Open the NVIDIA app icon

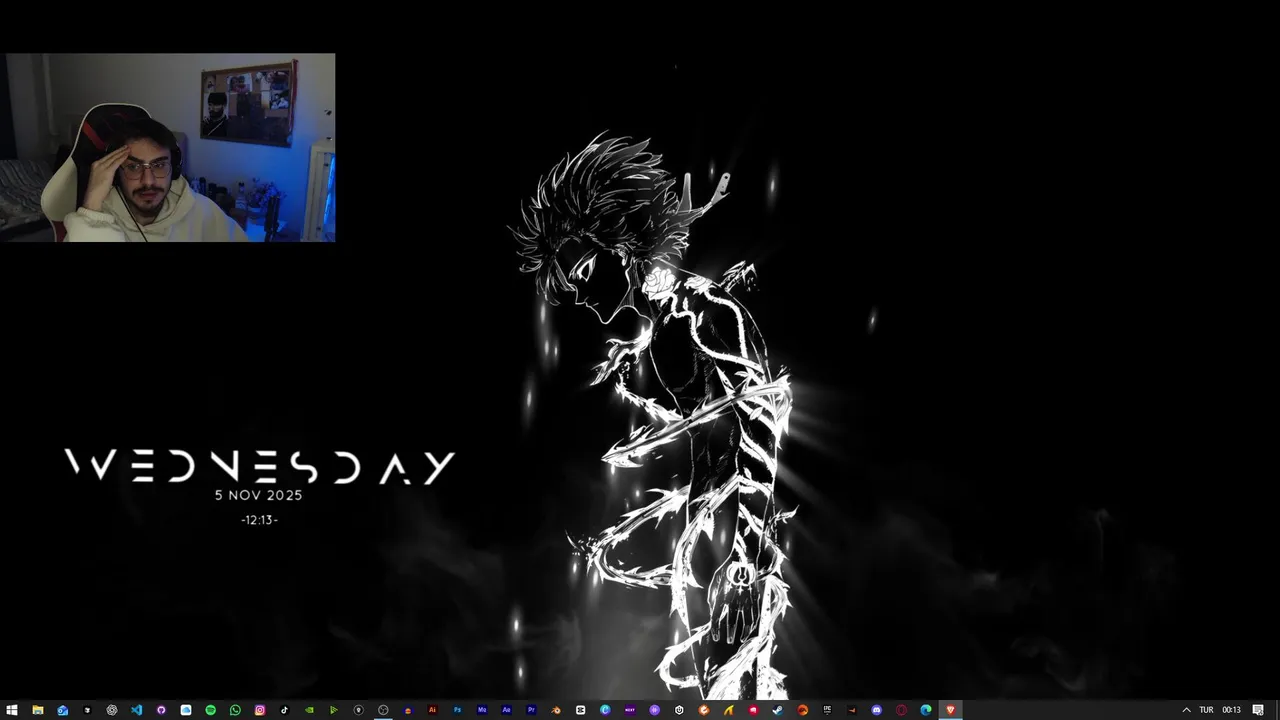click(x=309, y=710)
